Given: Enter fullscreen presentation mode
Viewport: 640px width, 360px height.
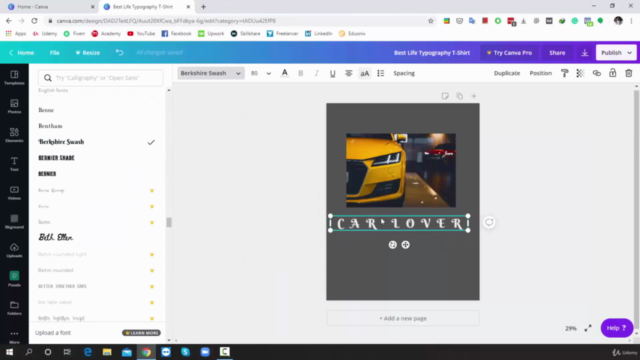Looking at the screenshot, I should tap(588, 328).
